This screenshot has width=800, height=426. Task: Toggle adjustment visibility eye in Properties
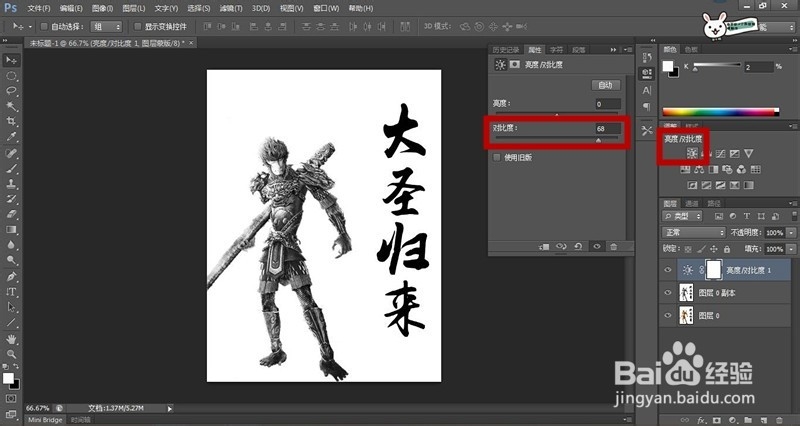(596, 246)
